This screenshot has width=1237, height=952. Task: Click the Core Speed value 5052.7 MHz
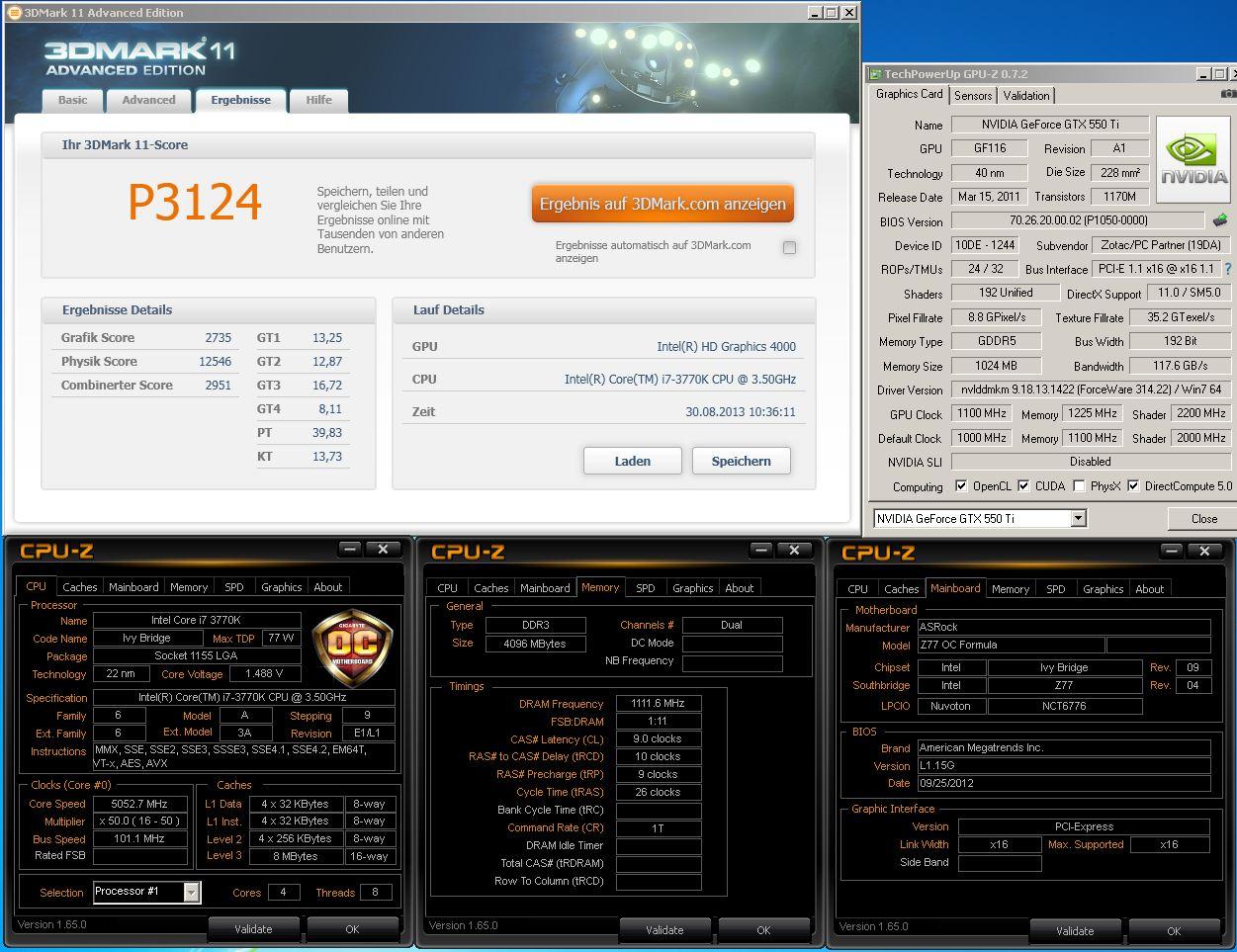point(140,804)
